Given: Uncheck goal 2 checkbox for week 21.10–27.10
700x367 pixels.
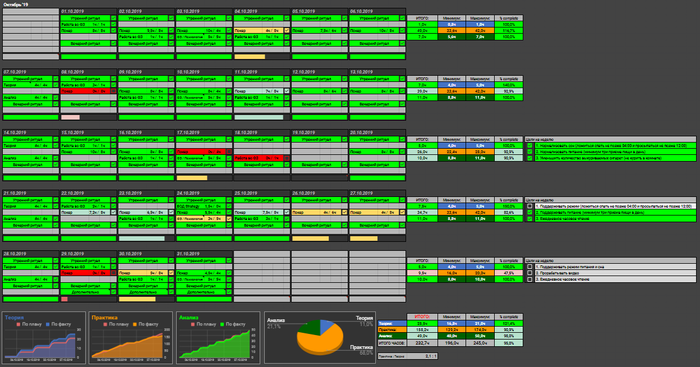Looking at the screenshot, I should (529, 213).
